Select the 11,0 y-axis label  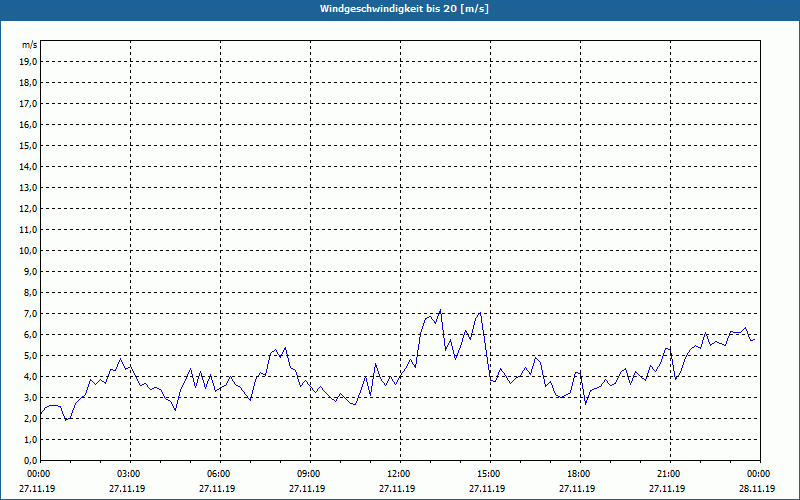coord(28,230)
